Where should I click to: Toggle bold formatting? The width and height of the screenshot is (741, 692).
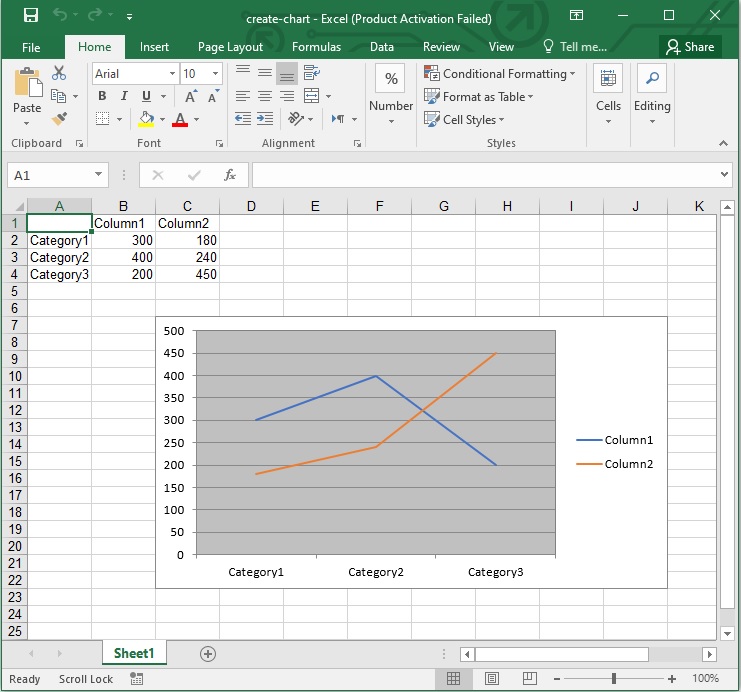click(102, 96)
